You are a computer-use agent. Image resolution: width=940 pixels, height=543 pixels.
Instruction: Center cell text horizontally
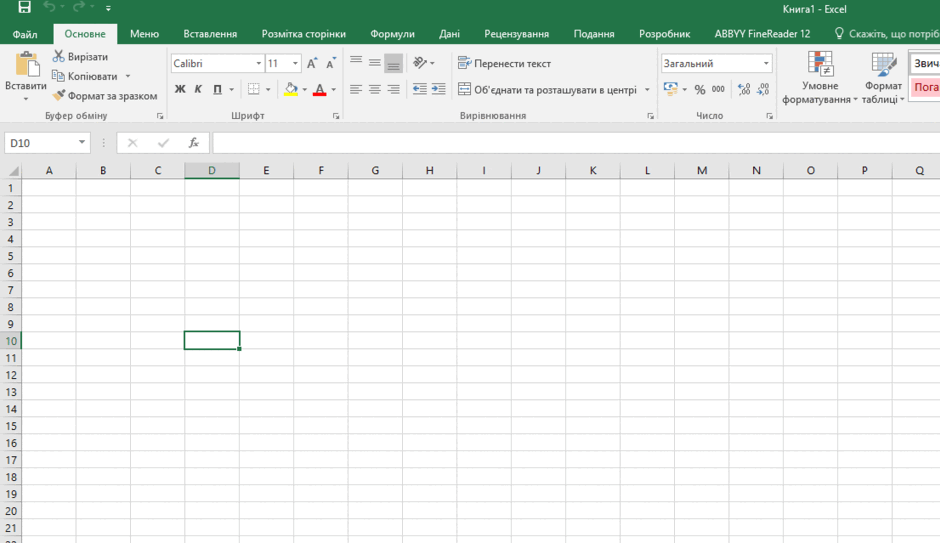point(375,89)
